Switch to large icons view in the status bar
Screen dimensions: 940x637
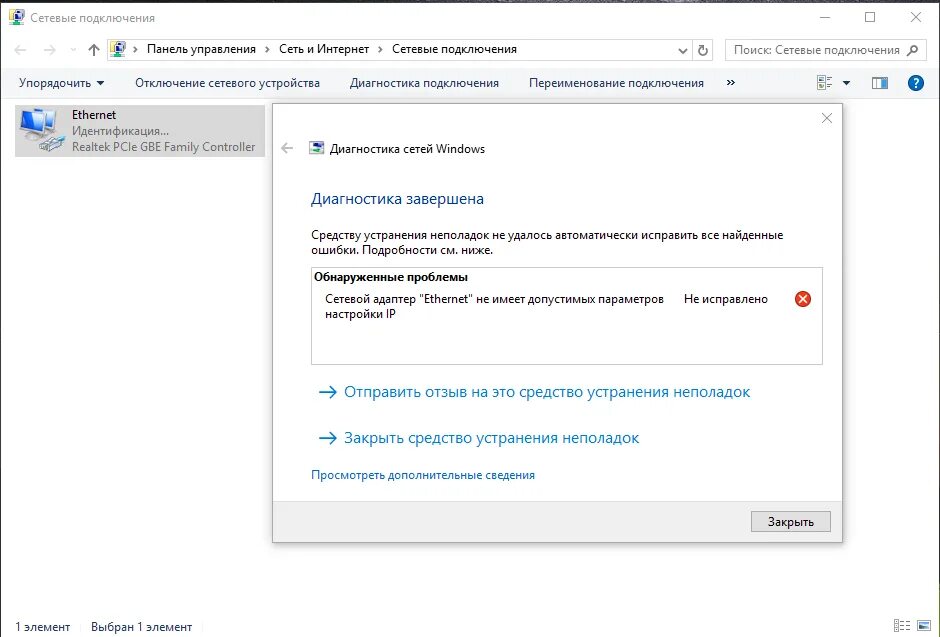click(x=924, y=626)
